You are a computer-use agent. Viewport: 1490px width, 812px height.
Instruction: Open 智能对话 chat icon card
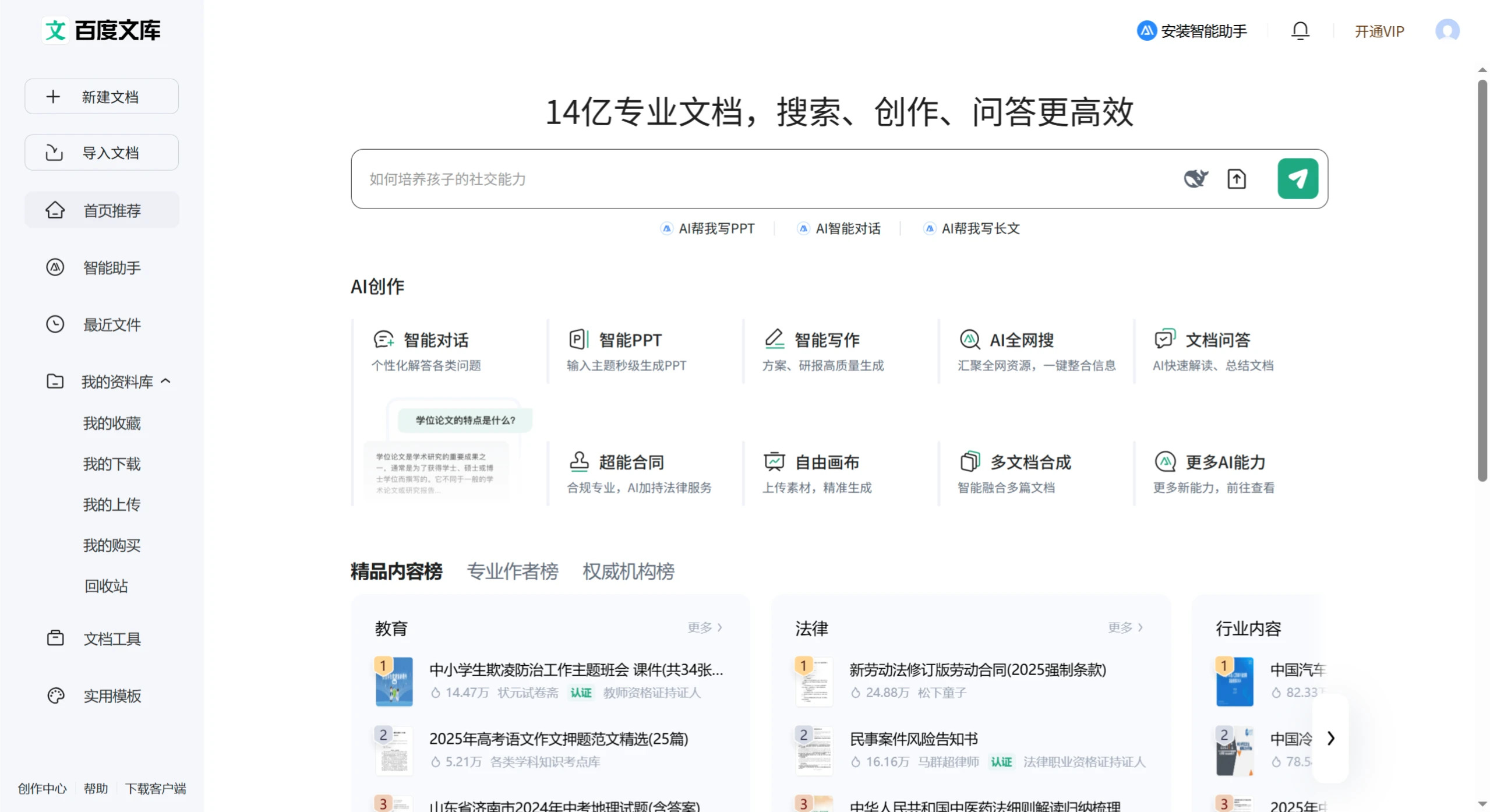point(383,340)
